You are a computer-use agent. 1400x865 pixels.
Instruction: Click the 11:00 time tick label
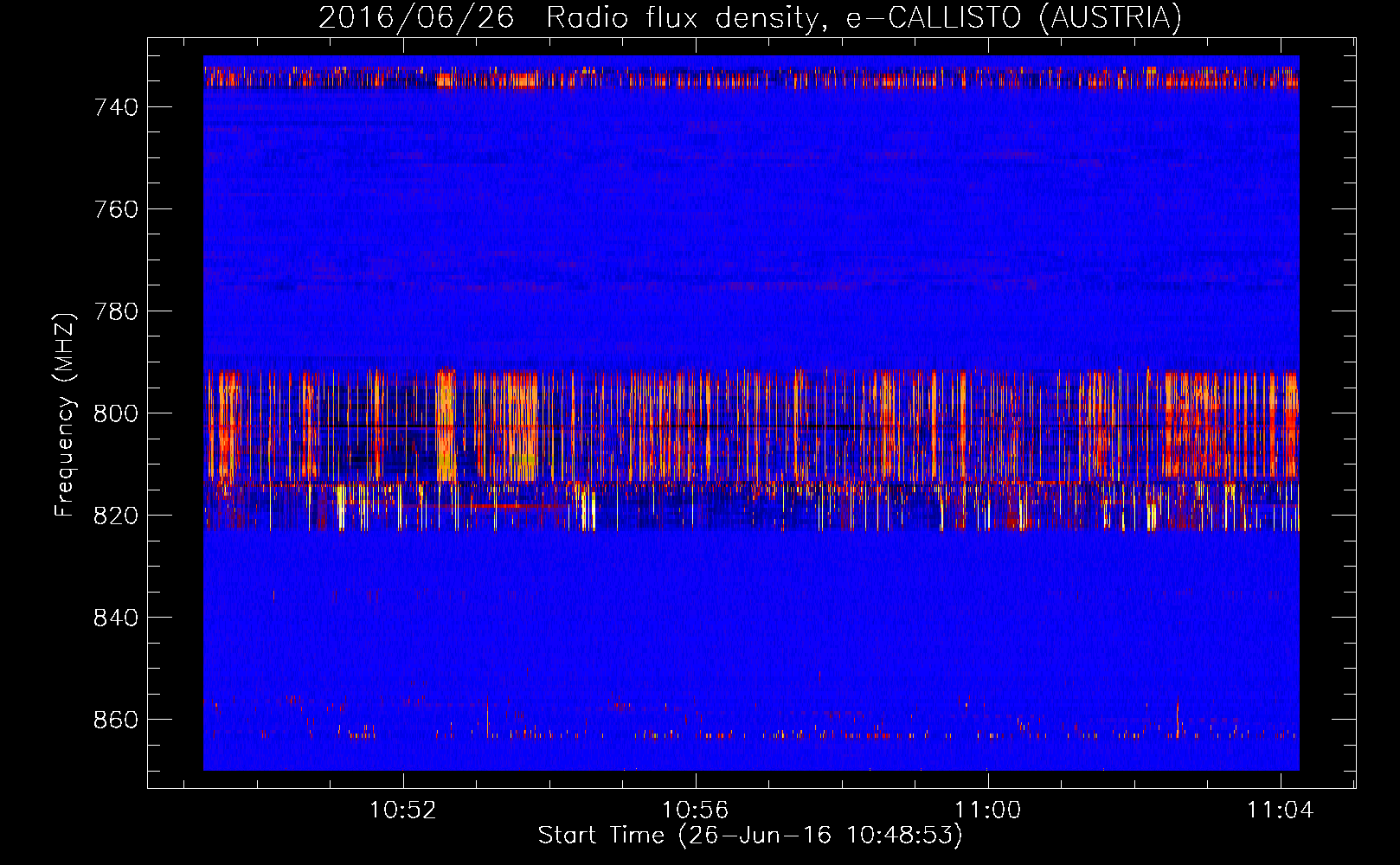[x=987, y=811]
